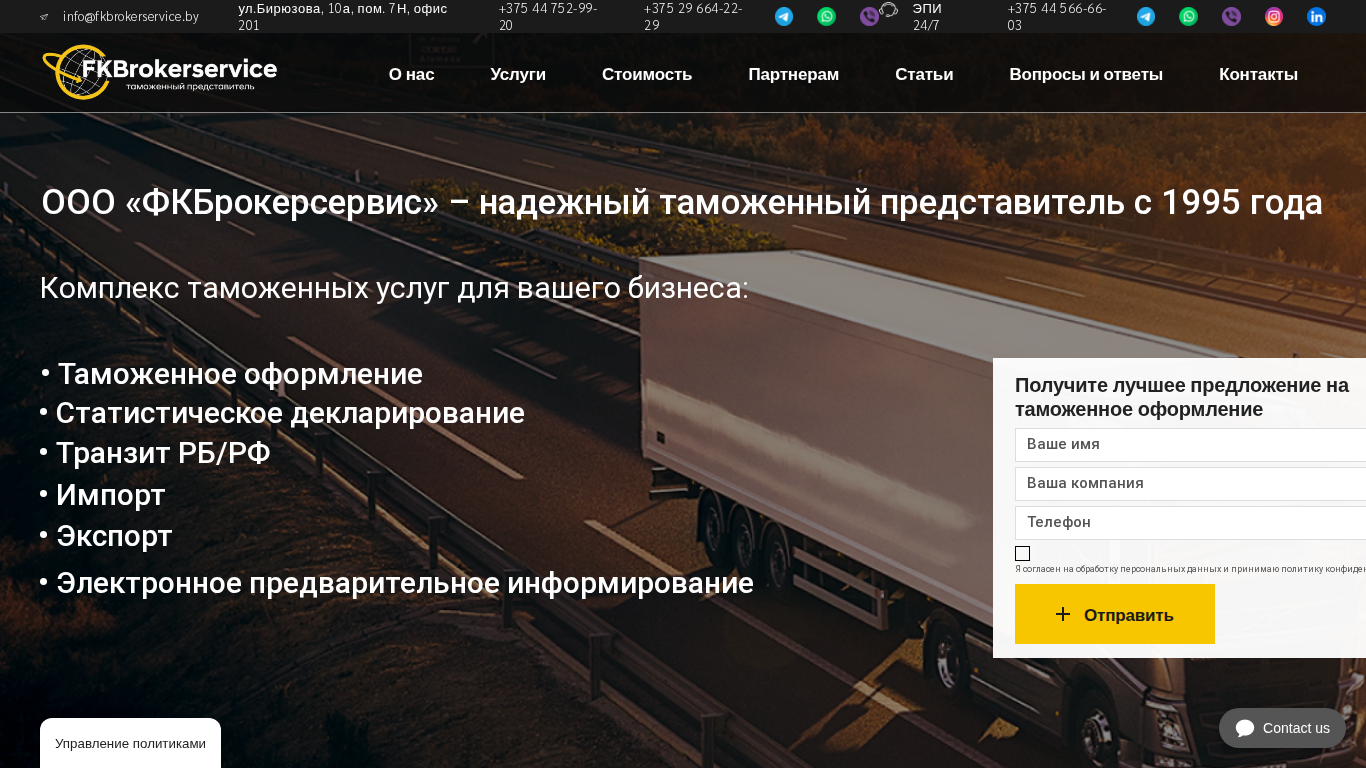This screenshot has width=1366, height=768.
Task: Click the Статистическое декларирование list item
Action: point(282,413)
